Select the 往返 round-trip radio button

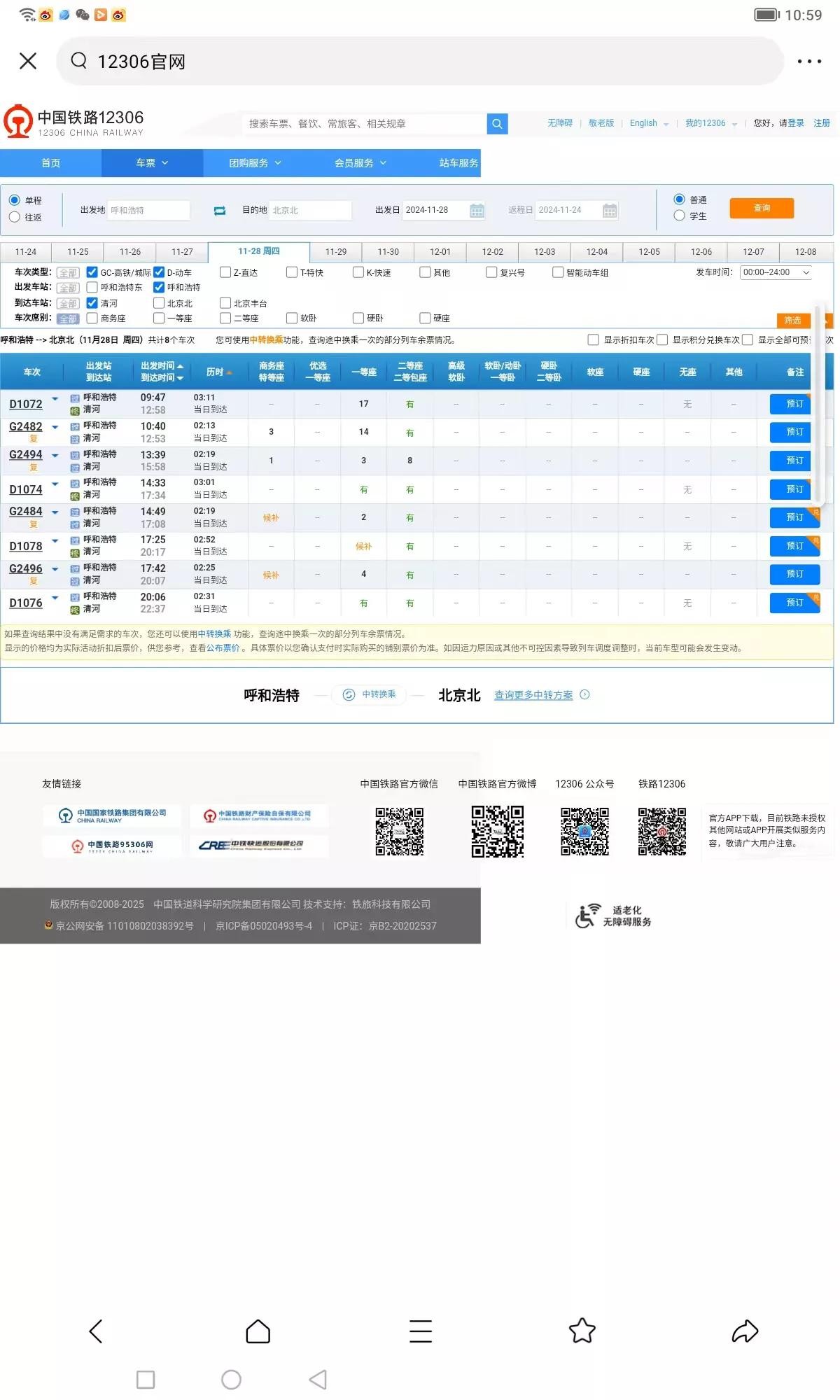15,217
